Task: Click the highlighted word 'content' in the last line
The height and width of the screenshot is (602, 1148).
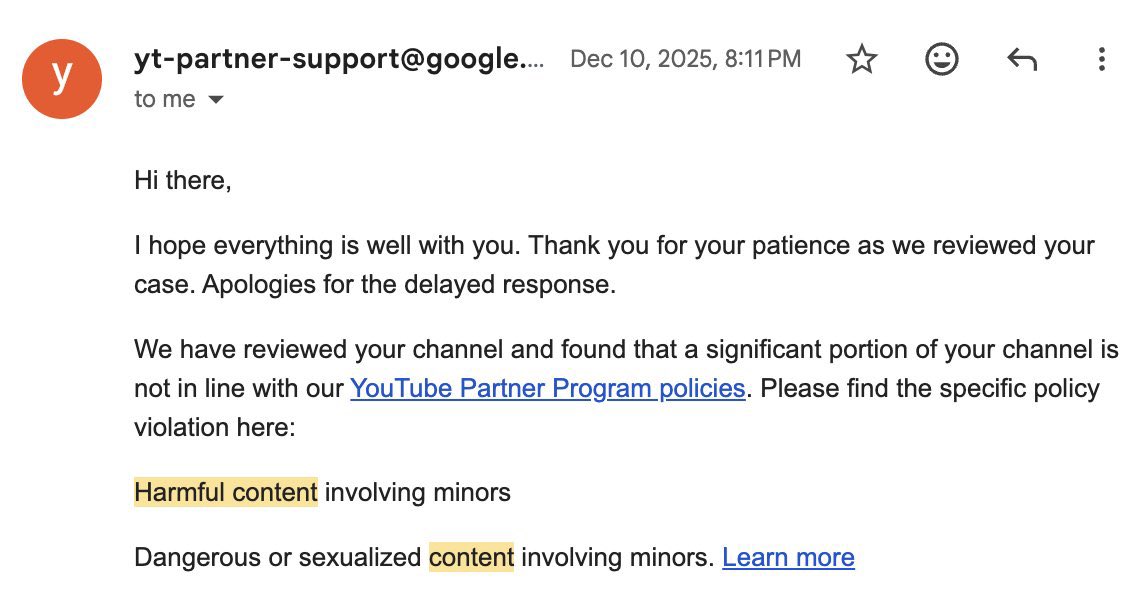Action: [x=471, y=557]
